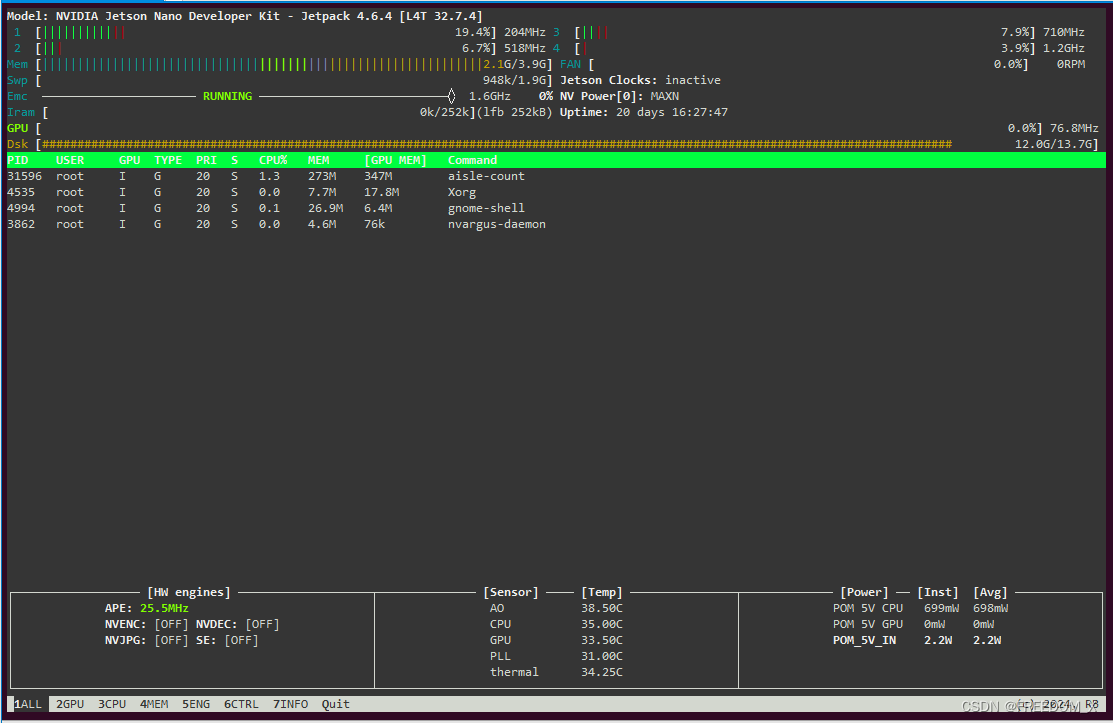Sort by USER column header
This screenshot has height=723, width=1113.
[70, 160]
